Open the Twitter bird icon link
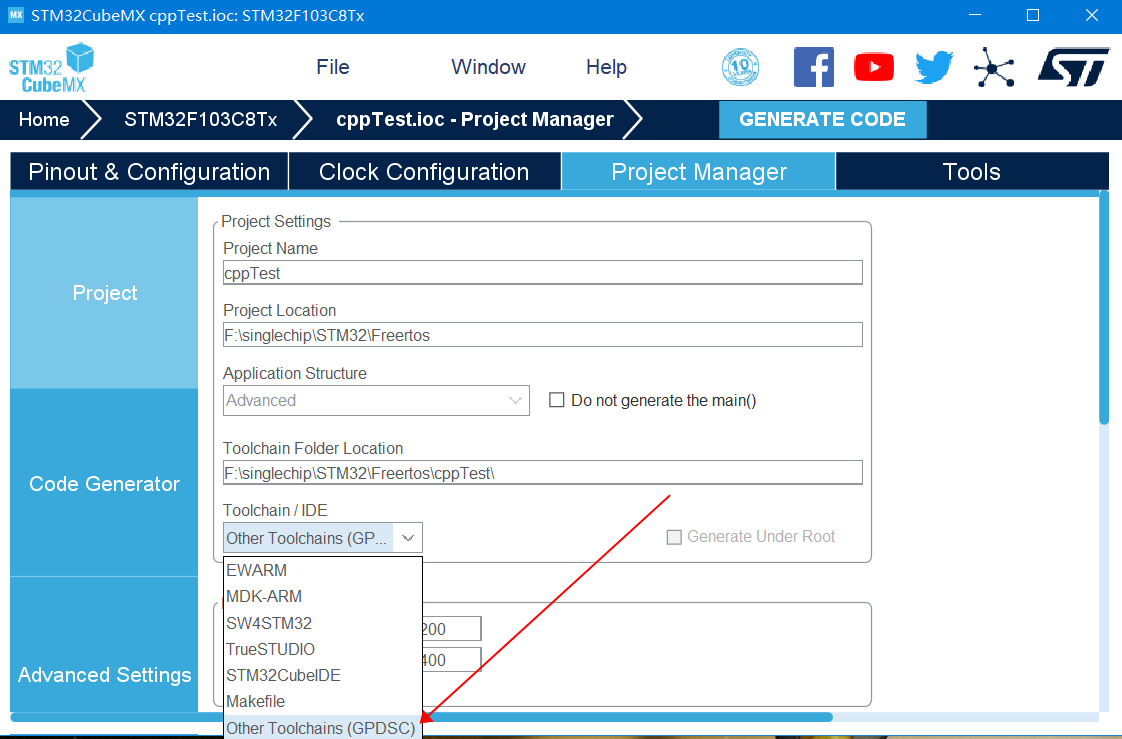This screenshot has height=739, width=1122. coord(935,67)
